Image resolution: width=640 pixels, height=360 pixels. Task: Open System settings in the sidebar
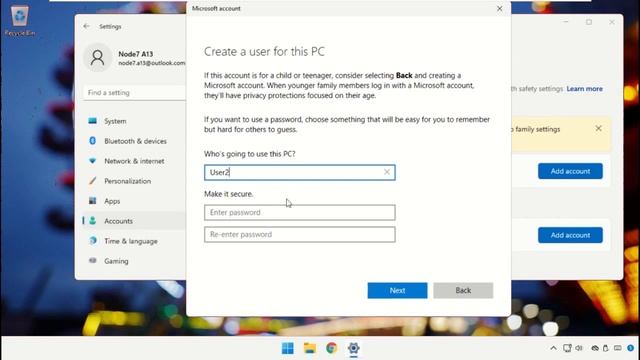(x=115, y=121)
